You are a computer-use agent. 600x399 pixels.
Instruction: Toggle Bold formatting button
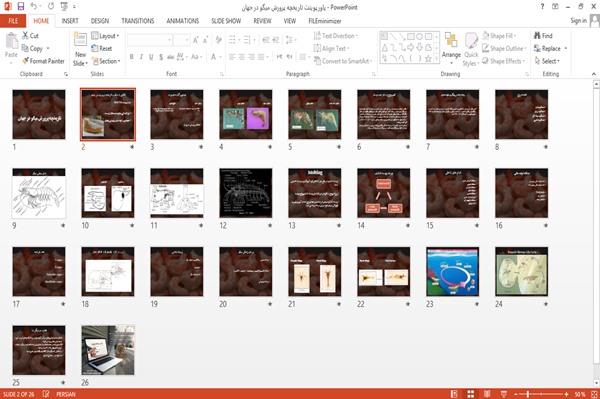tap(132, 57)
